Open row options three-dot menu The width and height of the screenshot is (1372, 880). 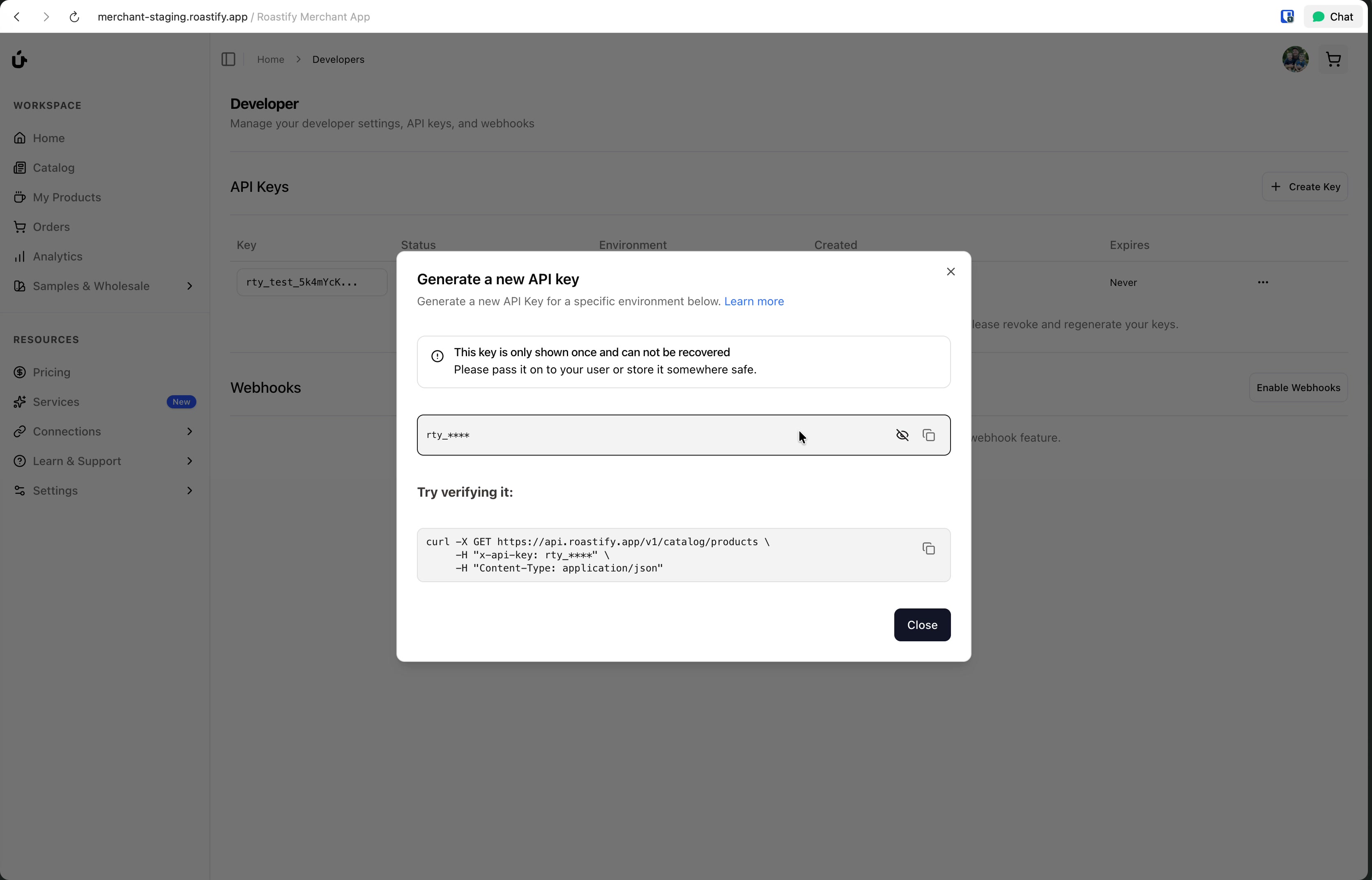(1262, 282)
